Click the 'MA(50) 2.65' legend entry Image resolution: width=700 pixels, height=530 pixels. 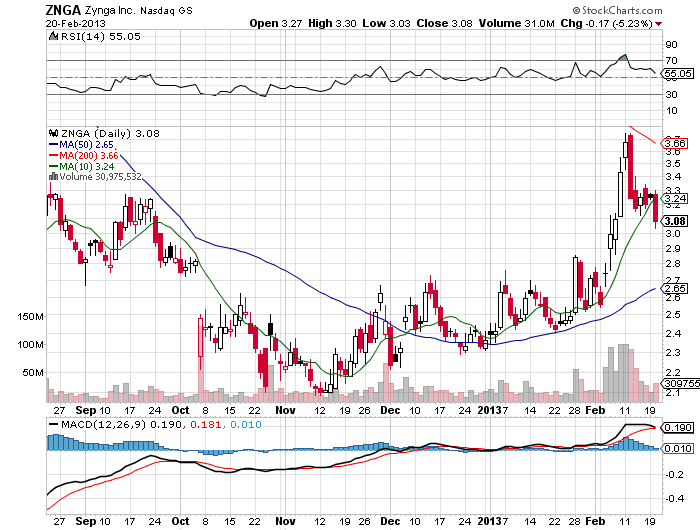[87, 145]
